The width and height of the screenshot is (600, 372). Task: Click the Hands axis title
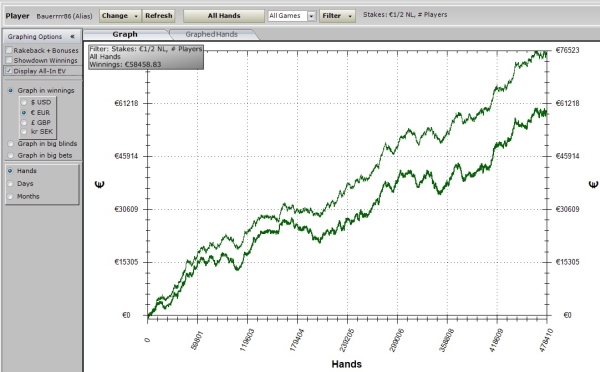tap(347, 364)
